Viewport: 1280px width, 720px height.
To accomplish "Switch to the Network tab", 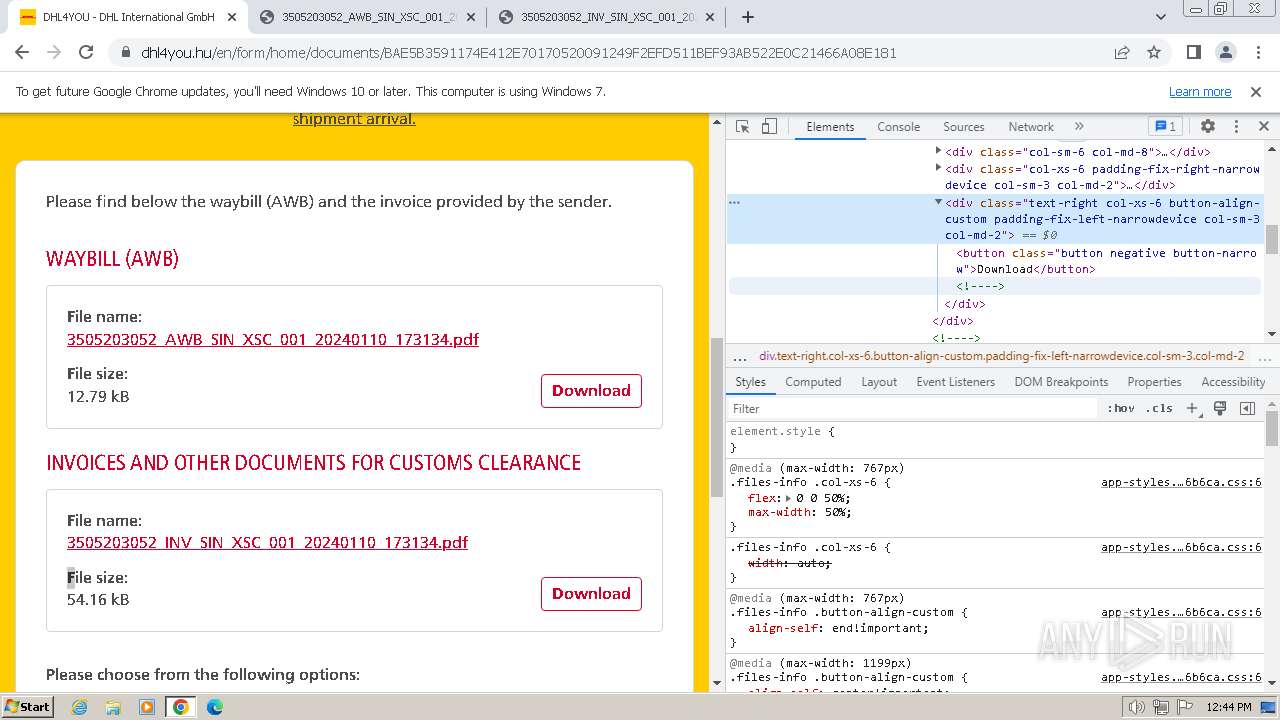I will tap(1031, 127).
